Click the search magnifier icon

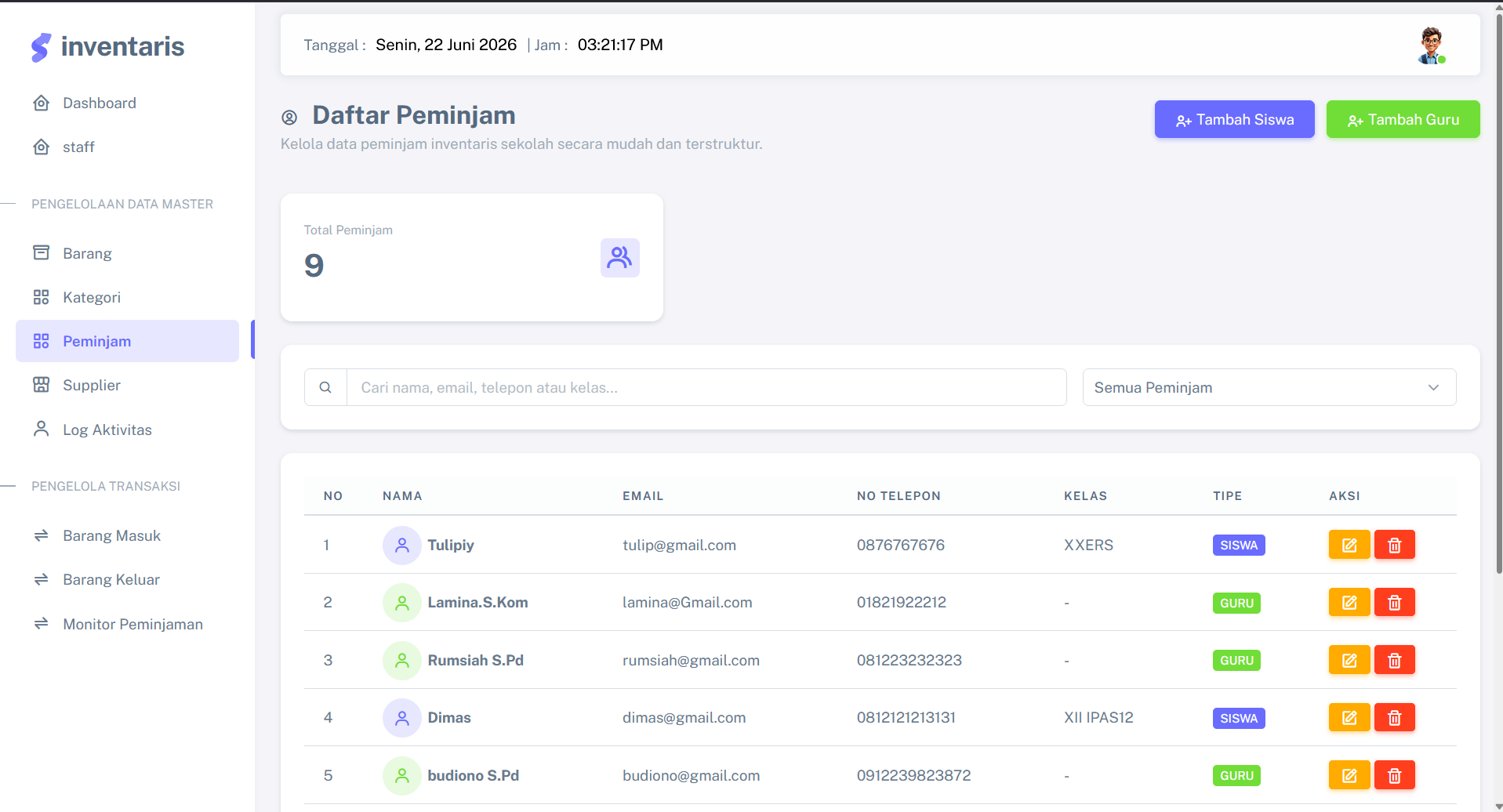(325, 387)
